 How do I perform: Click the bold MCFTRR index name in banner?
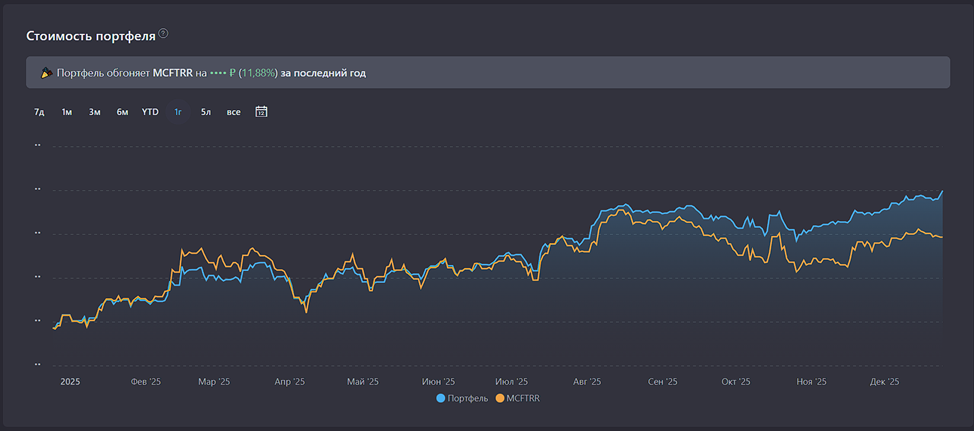coord(172,73)
